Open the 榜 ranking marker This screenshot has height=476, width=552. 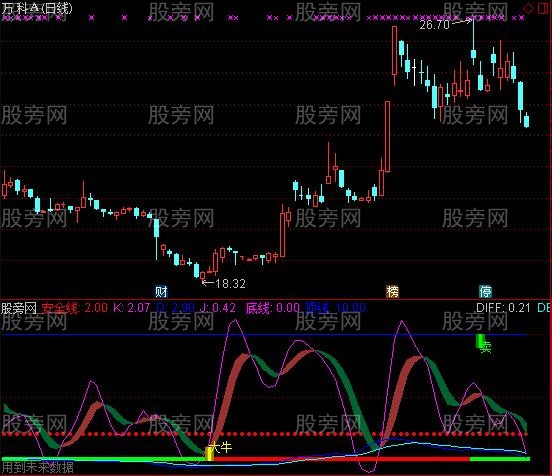[x=392, y=292]
